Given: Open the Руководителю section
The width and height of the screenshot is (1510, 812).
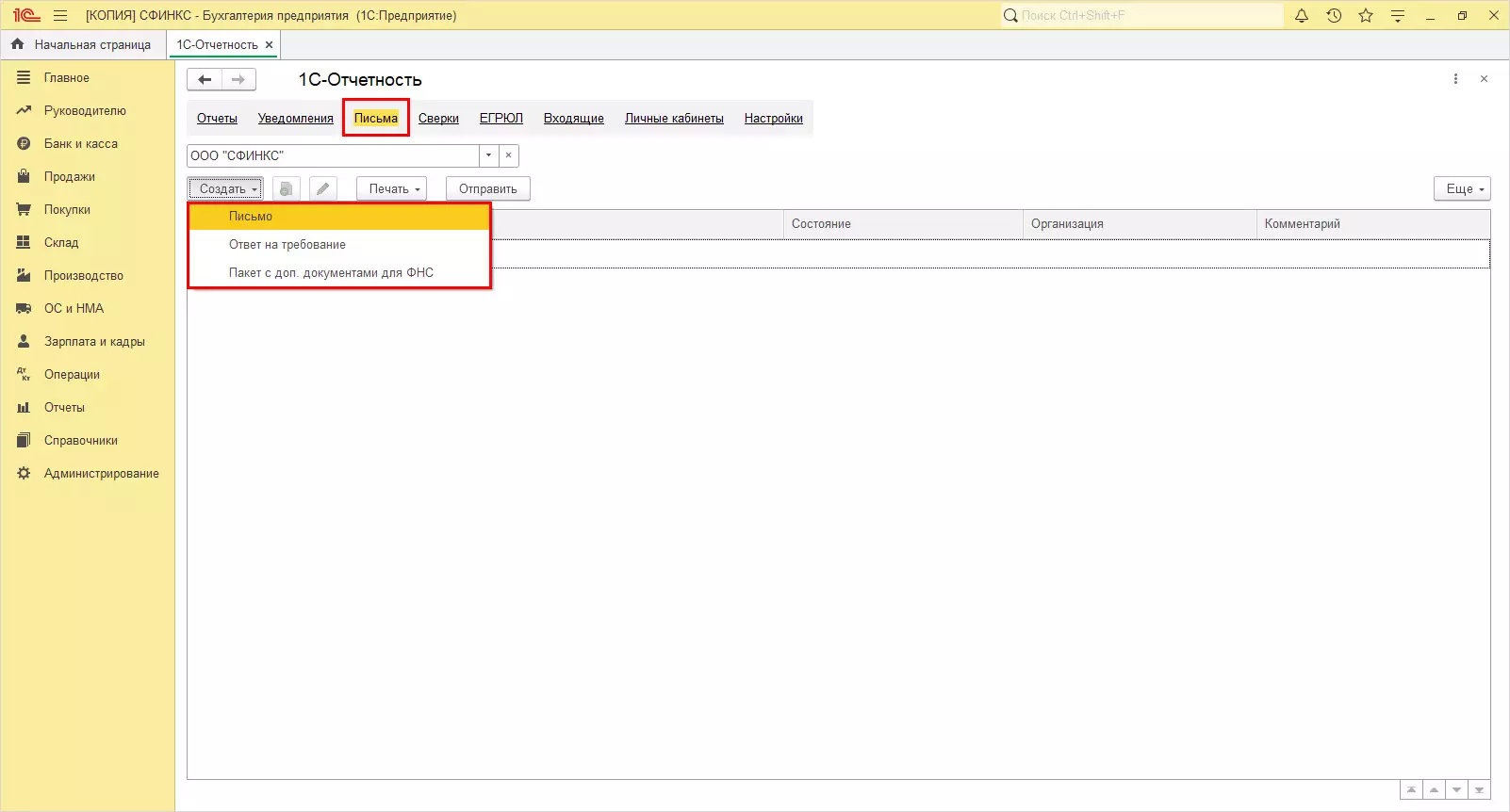Looking at the screenshot, I should tap(87, 111).
